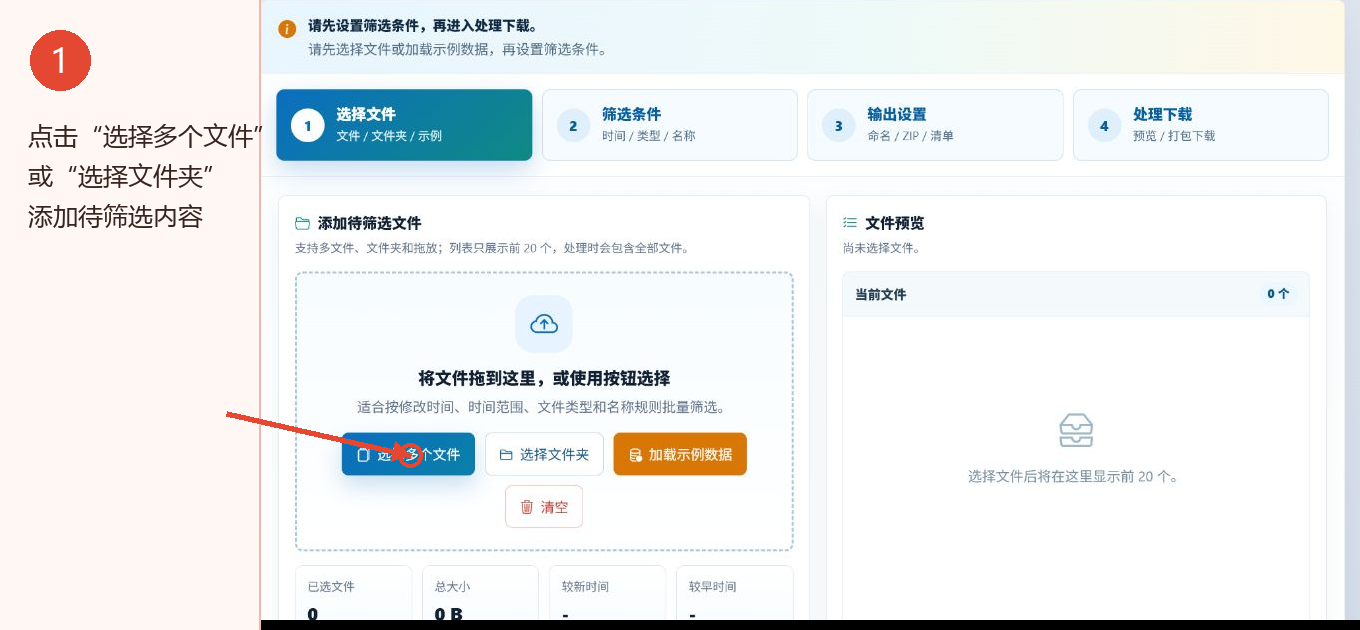The image size is (1360, 630).
Task: Click the 添加待筛选文件 panel title
Action: [369, 223]
